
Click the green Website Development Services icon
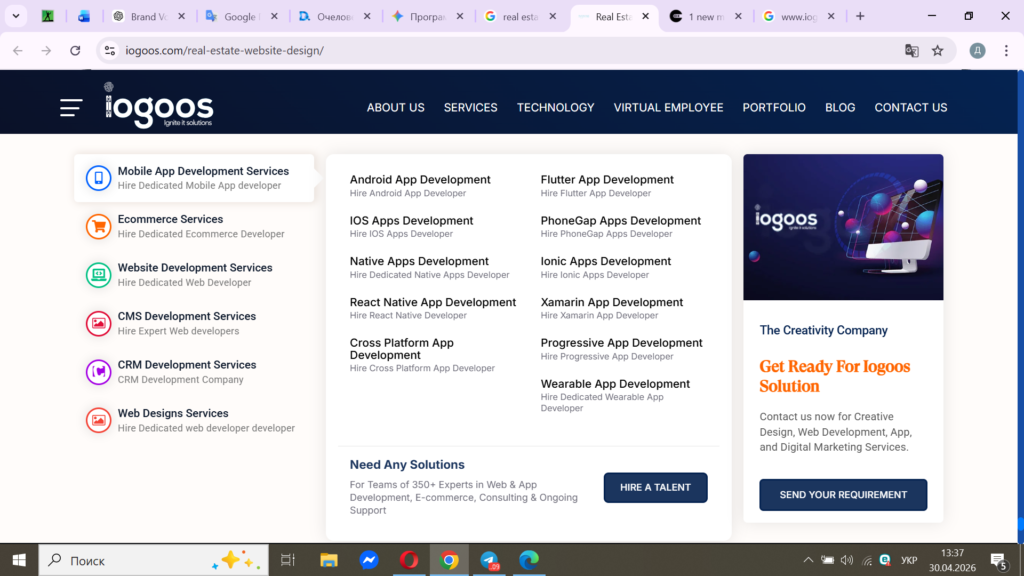(99, 275)
